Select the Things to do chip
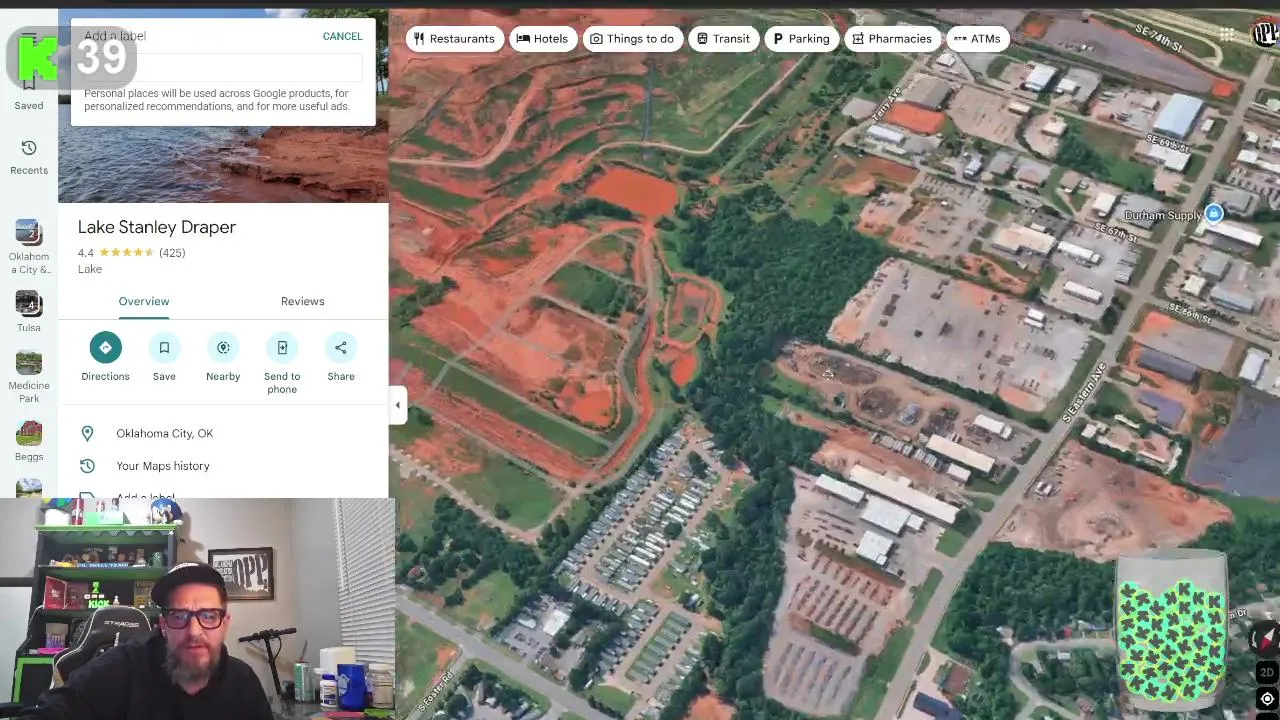This screenshot has height=720, width=1280. [632, 39]
